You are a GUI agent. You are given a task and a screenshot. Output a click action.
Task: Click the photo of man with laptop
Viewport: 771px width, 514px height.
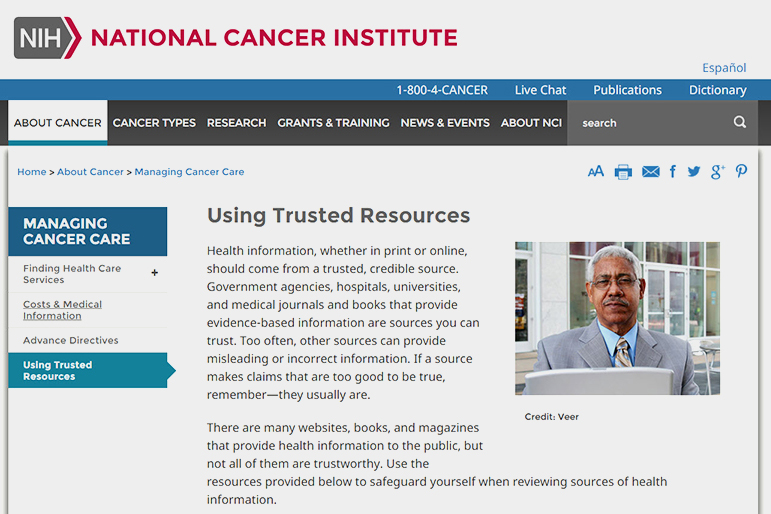pyautogui.click(x=617, y=318)
